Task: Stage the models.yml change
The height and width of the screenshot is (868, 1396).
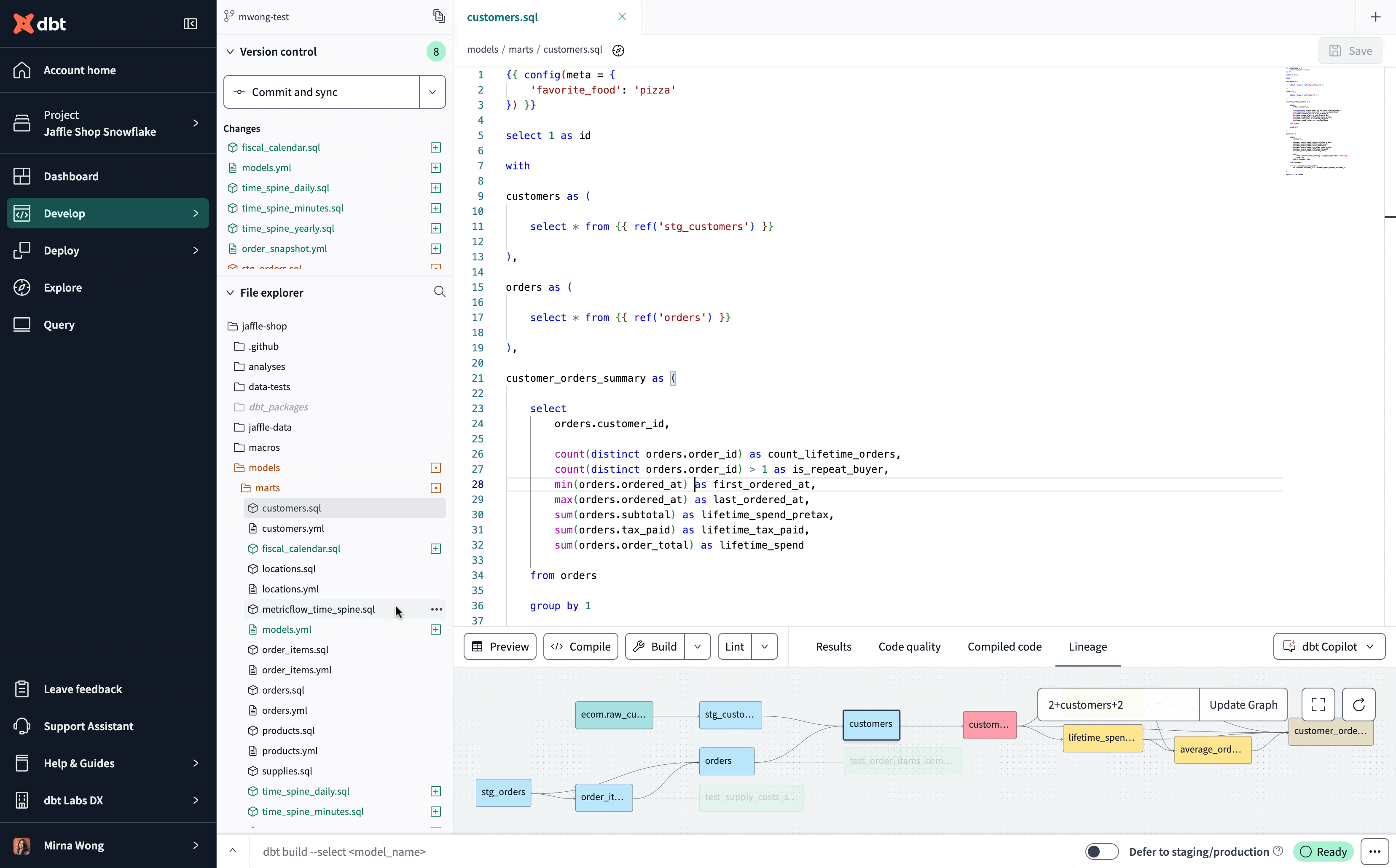Action: pyautogui.click(x=435, y=167)
